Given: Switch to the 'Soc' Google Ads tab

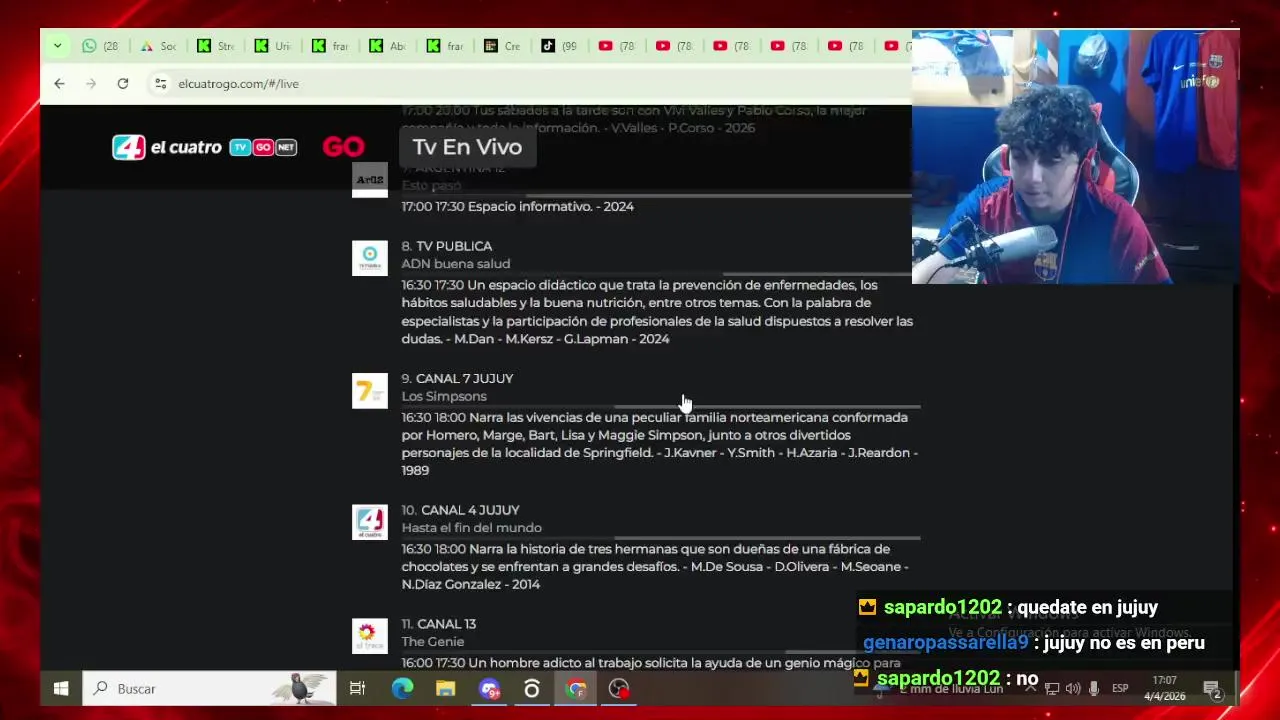Looking at the screenshot, I should tap(158, 46).
